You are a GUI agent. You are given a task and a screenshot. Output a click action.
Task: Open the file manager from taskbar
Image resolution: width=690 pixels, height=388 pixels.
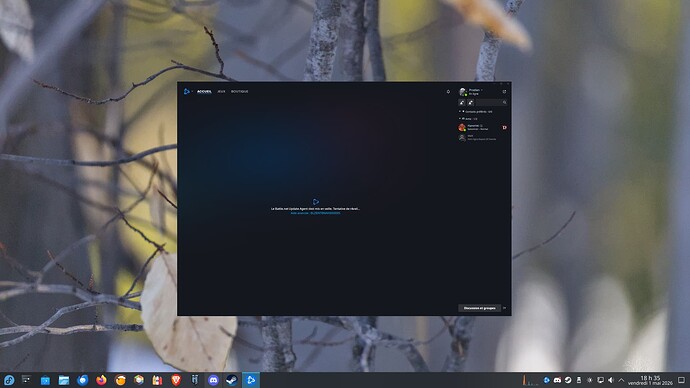tap(64, 380)
